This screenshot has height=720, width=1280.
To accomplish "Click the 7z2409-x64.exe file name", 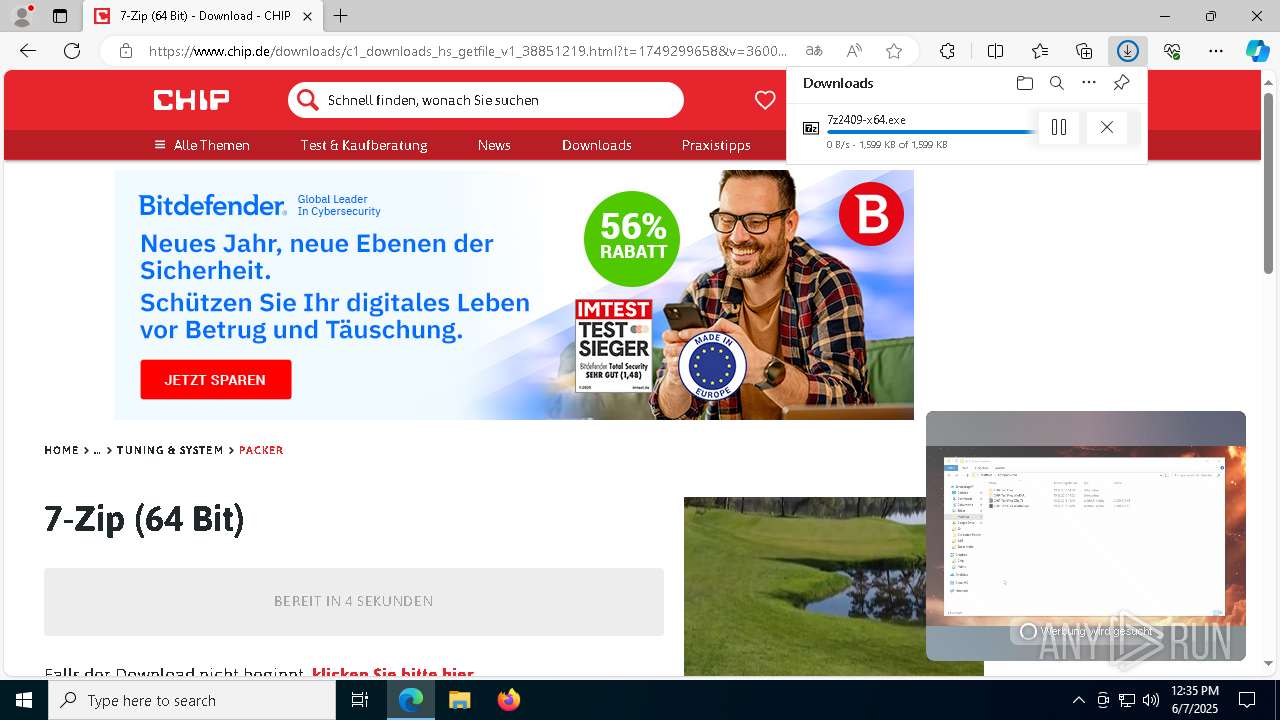I will tap(866, 119).
